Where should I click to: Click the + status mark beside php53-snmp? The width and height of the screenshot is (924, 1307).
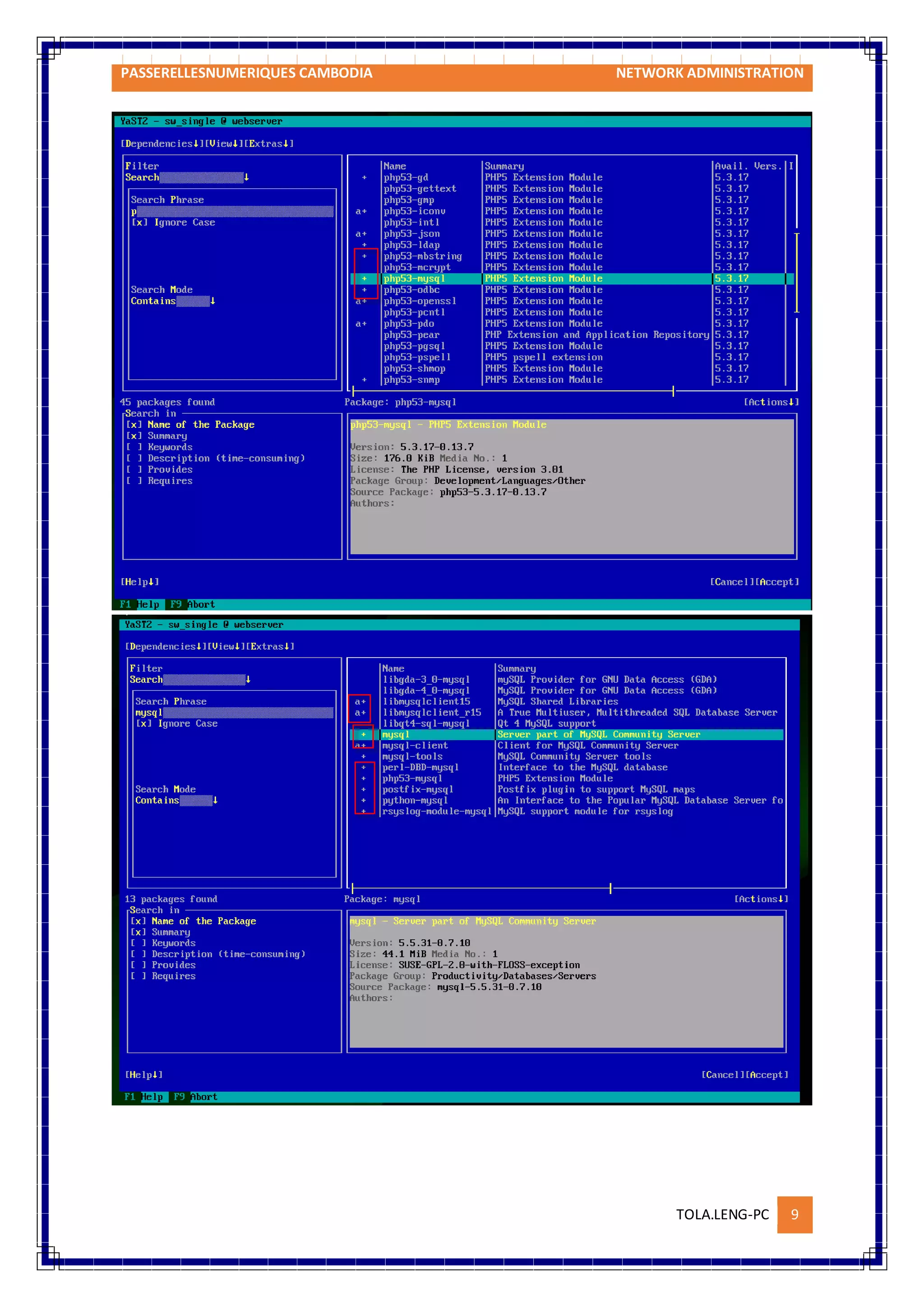pos(364,380)
